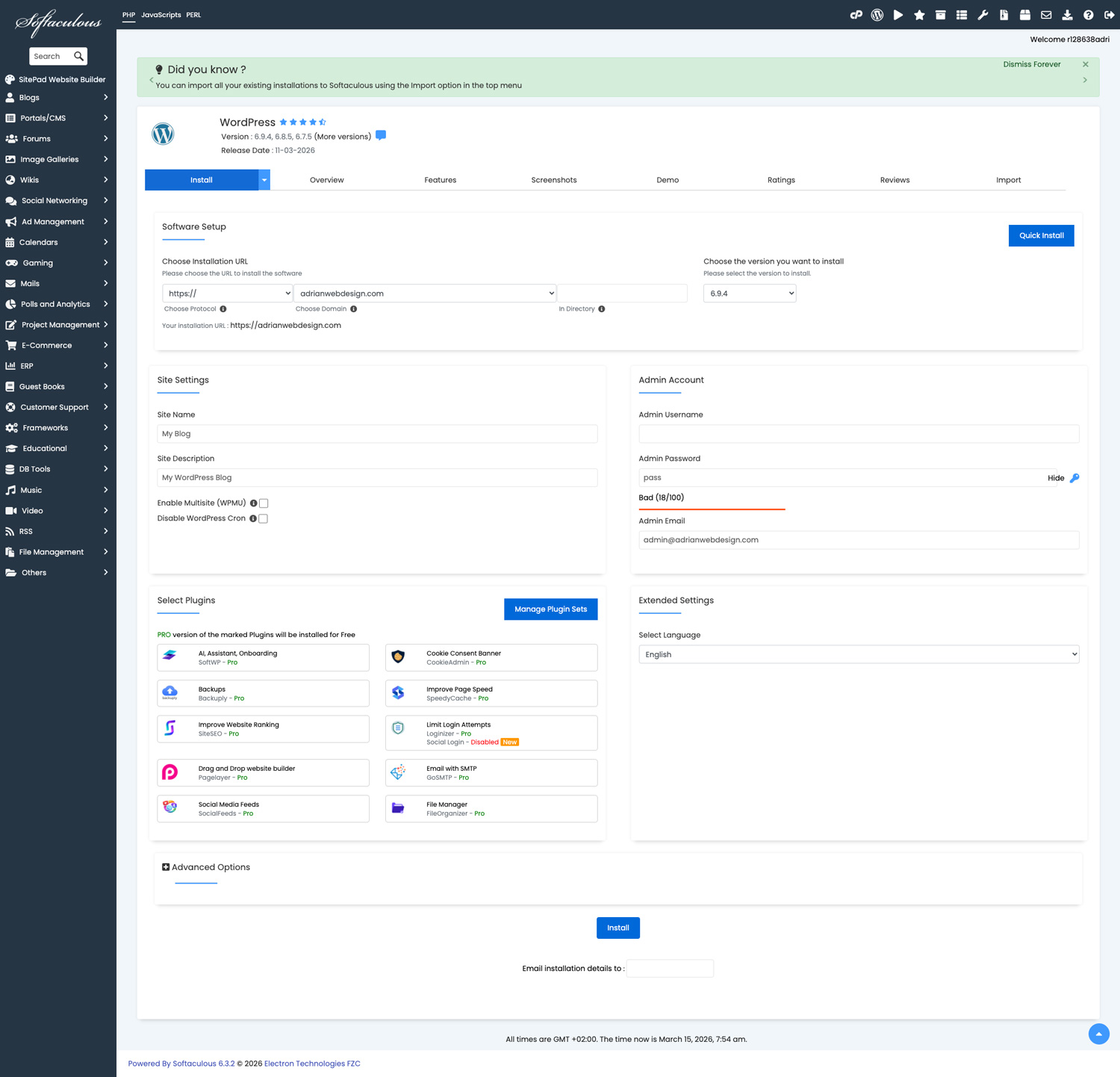Image resolution: width=1120 pixels, height=1077 pixels.
Task: Click the In Directory input field
Action: (x=622, y=294)
